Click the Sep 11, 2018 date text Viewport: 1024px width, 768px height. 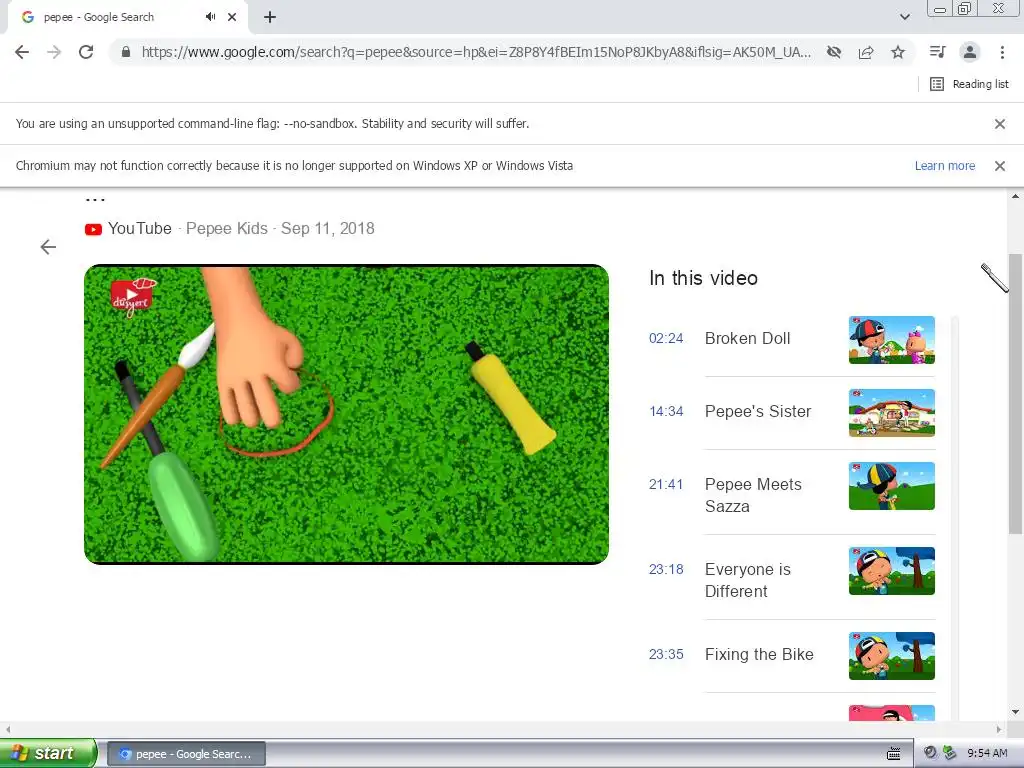[328, 229]
